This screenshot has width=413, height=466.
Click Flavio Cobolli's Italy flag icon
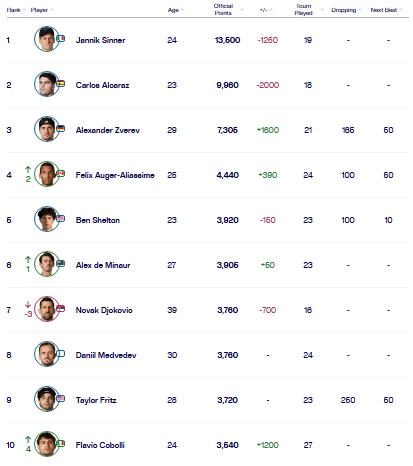(61, 443)
